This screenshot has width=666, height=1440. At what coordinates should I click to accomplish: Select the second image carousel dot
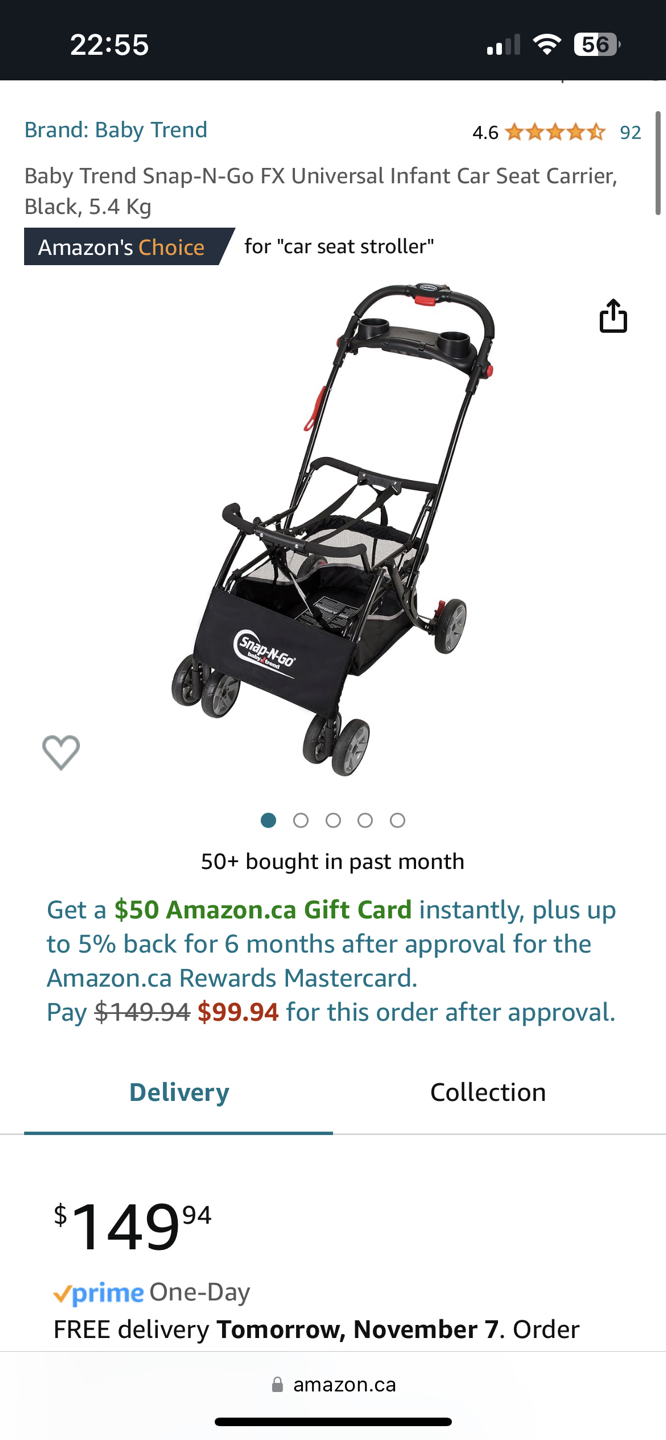(x=300, y=820)
